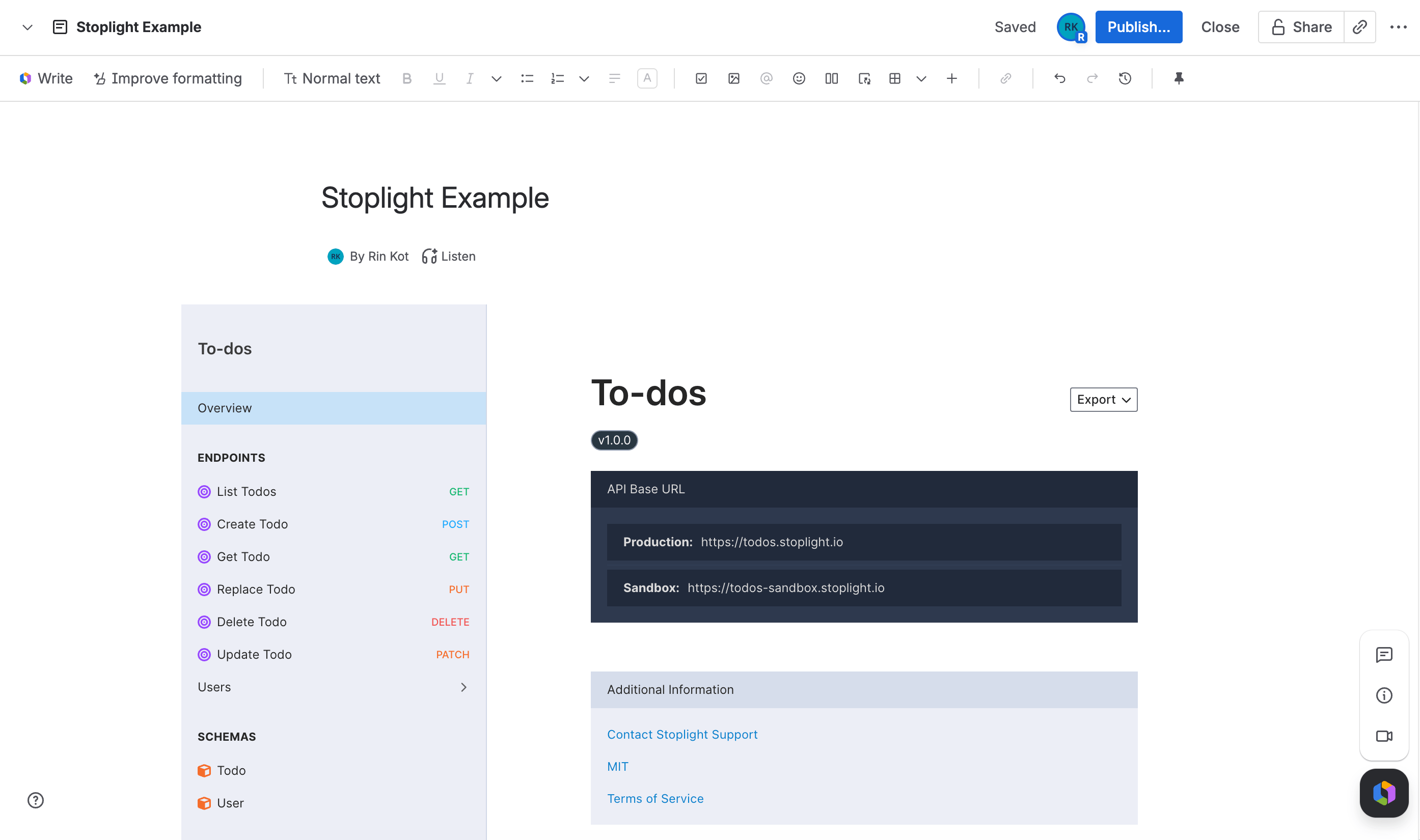
Task: Click Improve formatting tool
Action: 168,78
